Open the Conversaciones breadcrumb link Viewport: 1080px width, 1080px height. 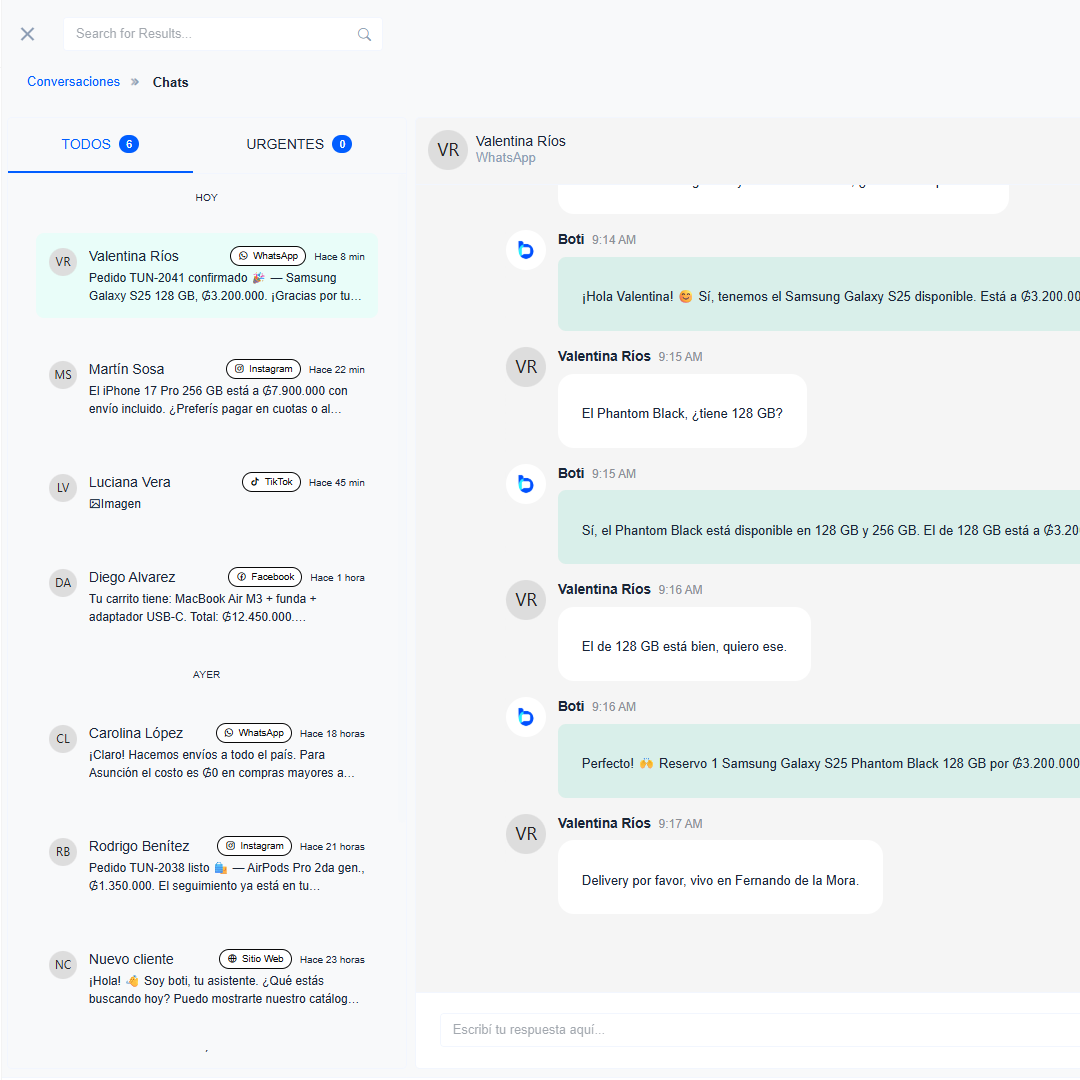pyautogui.click(x=73, y=81)
